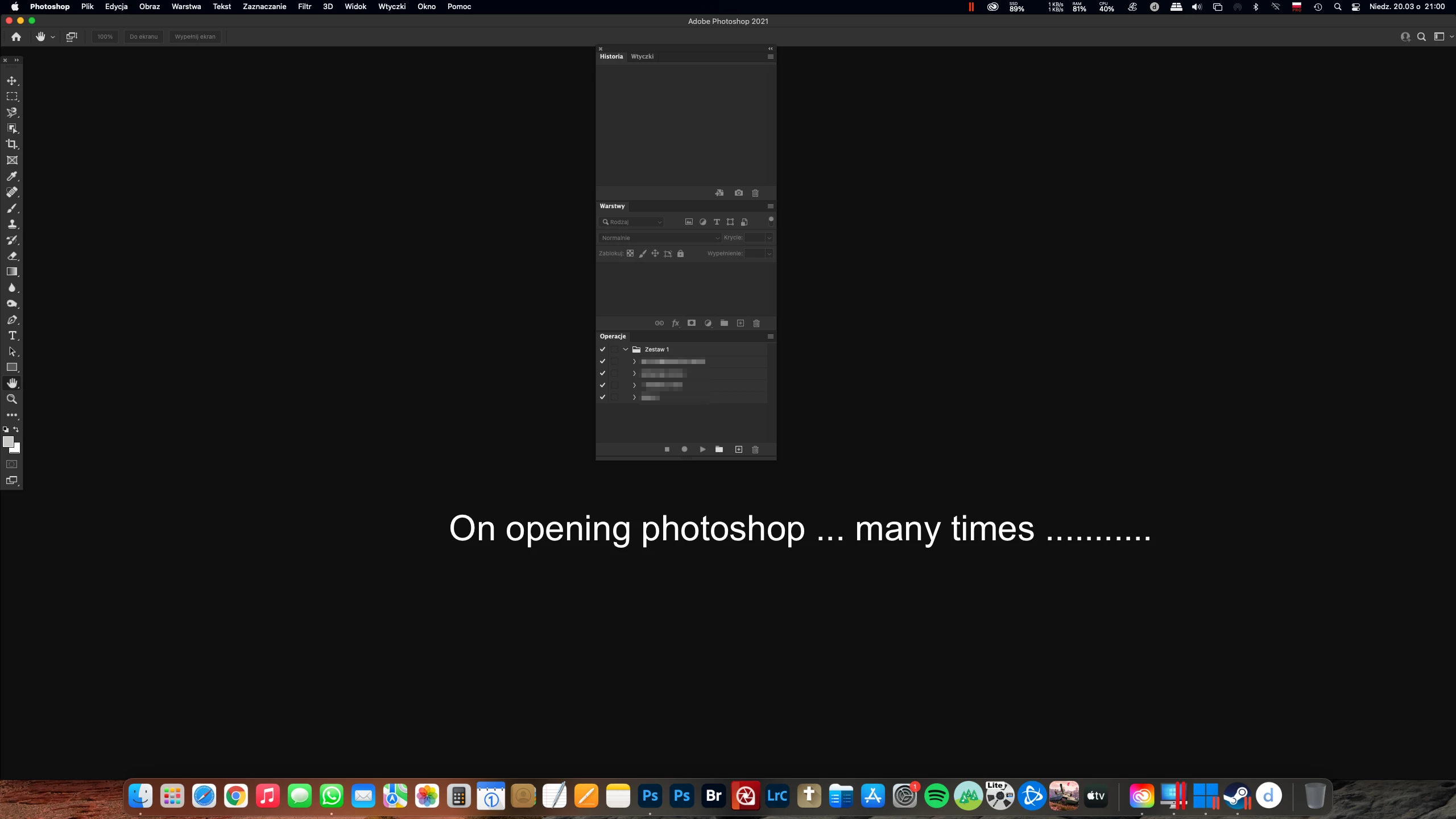Click the Wypełnij ekran button
The width and height of the screenshot is (1456, 819).
coord(195,36)
